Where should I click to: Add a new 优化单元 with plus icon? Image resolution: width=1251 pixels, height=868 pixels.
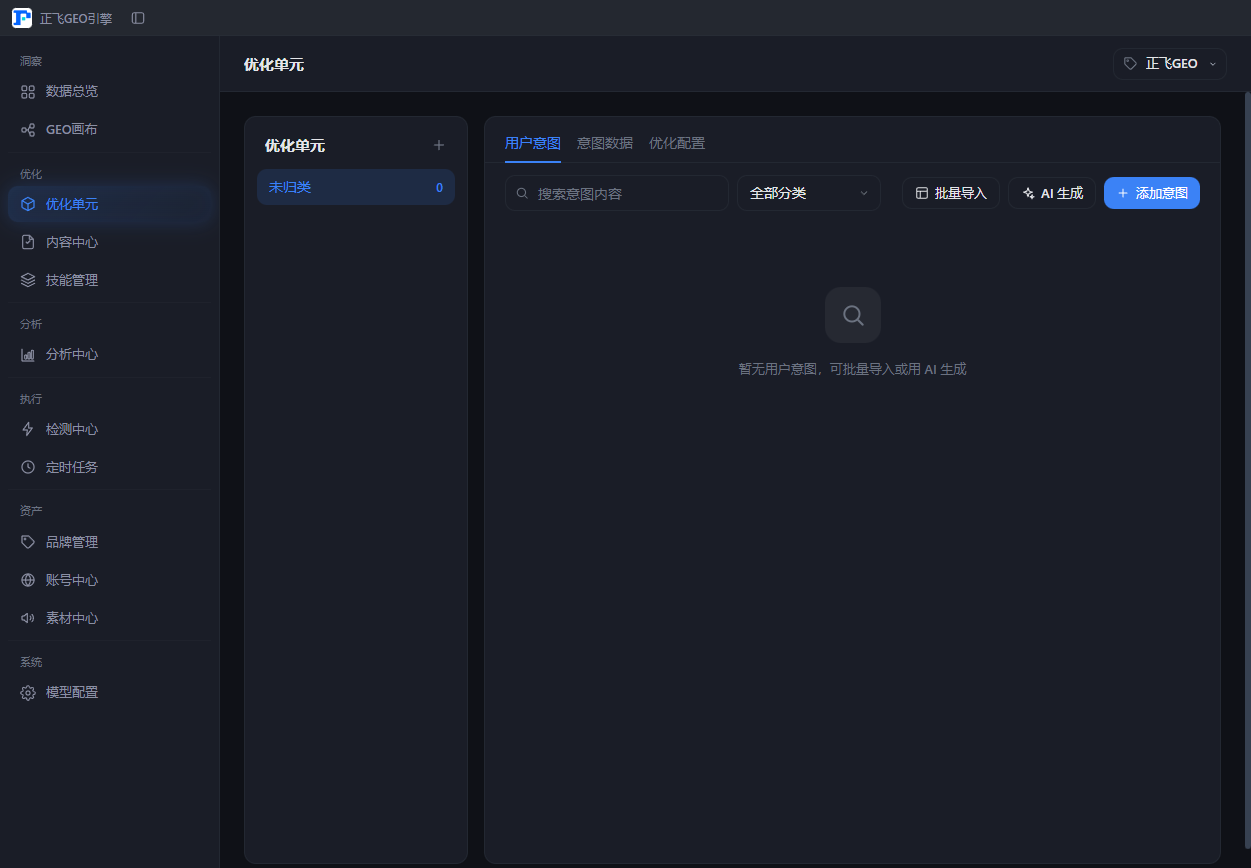(438, 145)
